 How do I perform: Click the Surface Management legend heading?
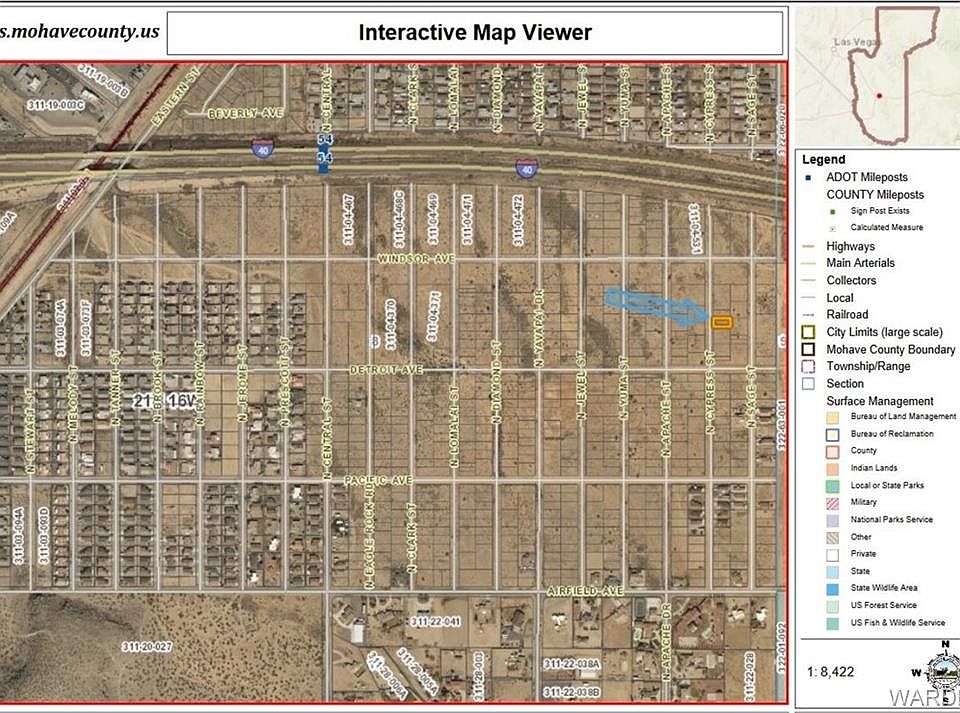pyautogui.click(x=880, y=401)
